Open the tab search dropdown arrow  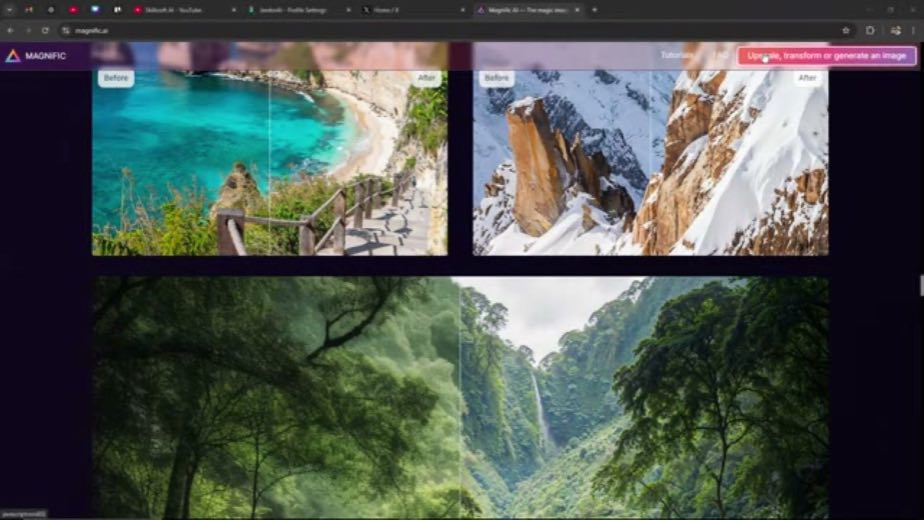coord(9,10)
